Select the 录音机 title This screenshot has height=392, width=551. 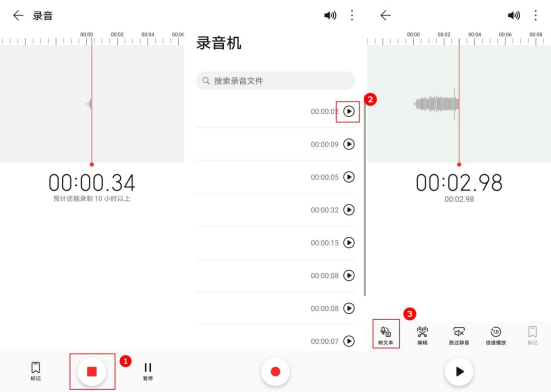(219, 43)
